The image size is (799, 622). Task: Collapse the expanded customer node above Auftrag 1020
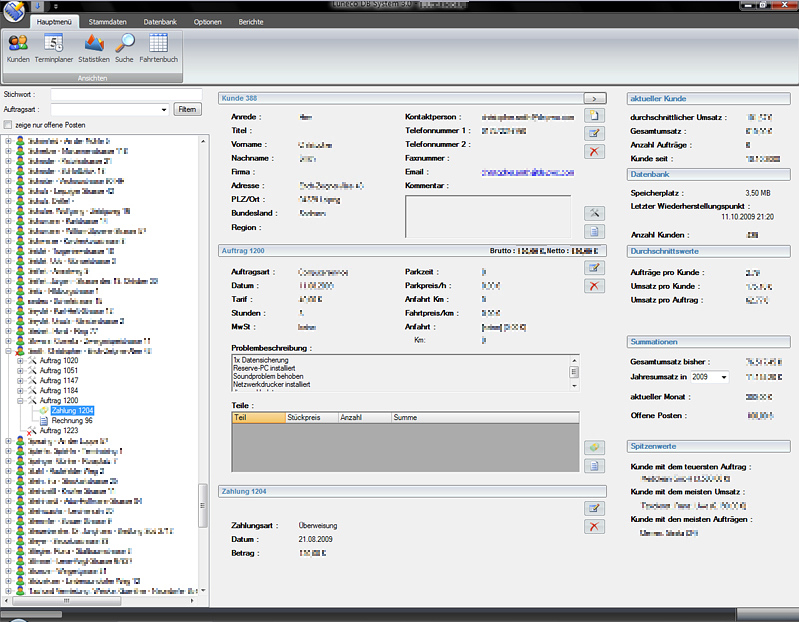(x=8, y=351)
